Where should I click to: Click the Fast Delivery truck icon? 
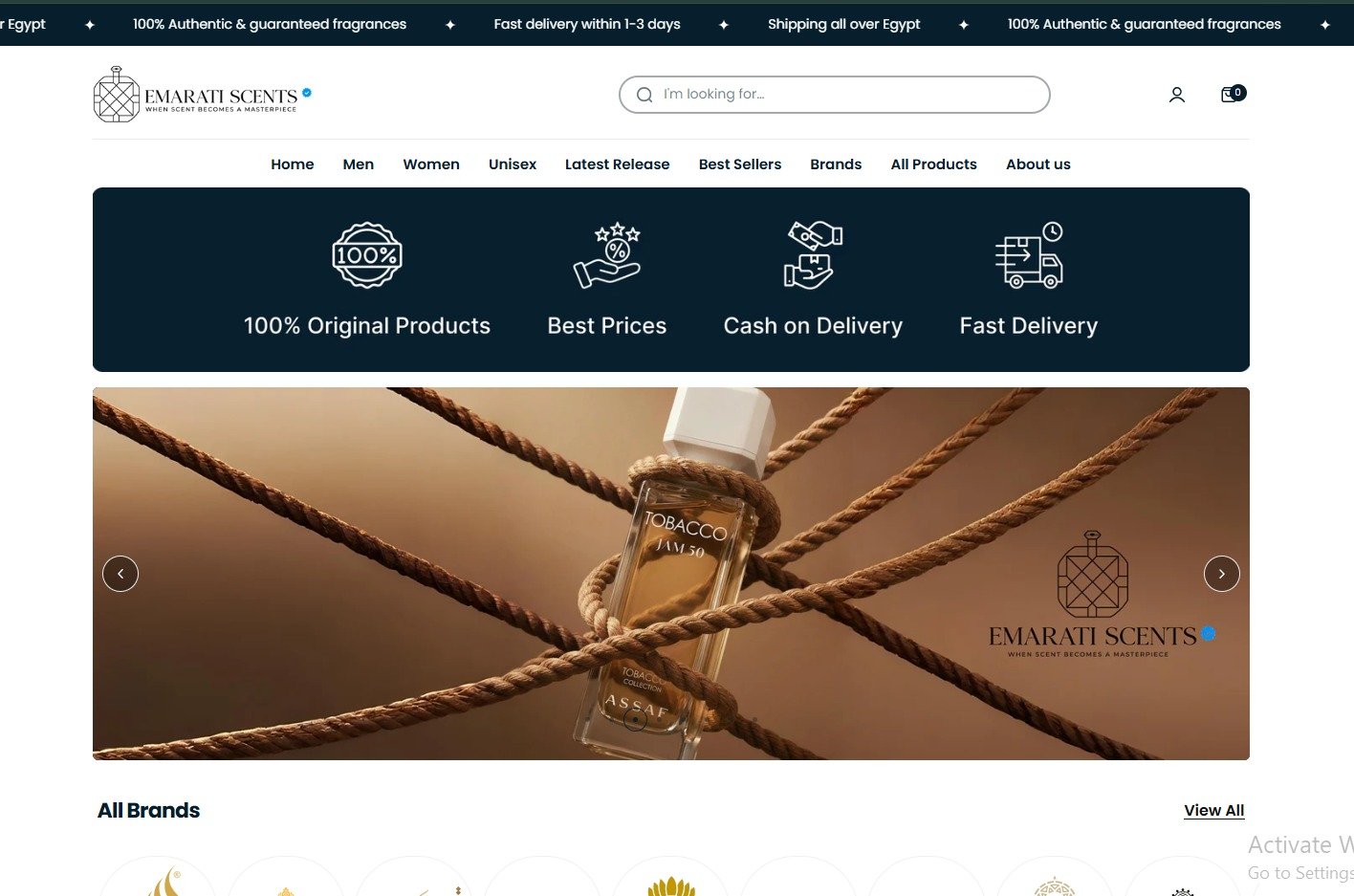pos(1029,255)
